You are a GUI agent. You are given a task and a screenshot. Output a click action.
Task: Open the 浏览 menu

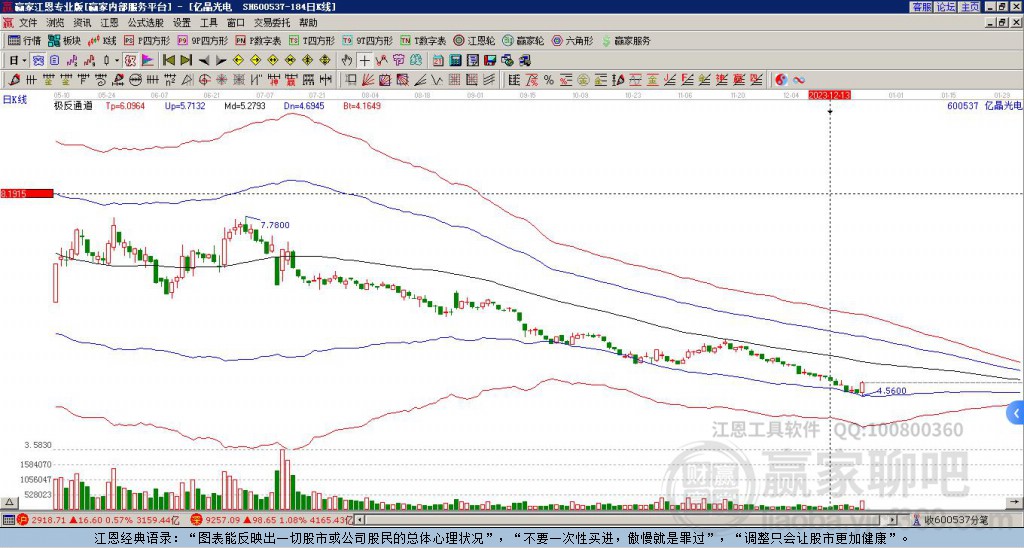tap(55, 23)
